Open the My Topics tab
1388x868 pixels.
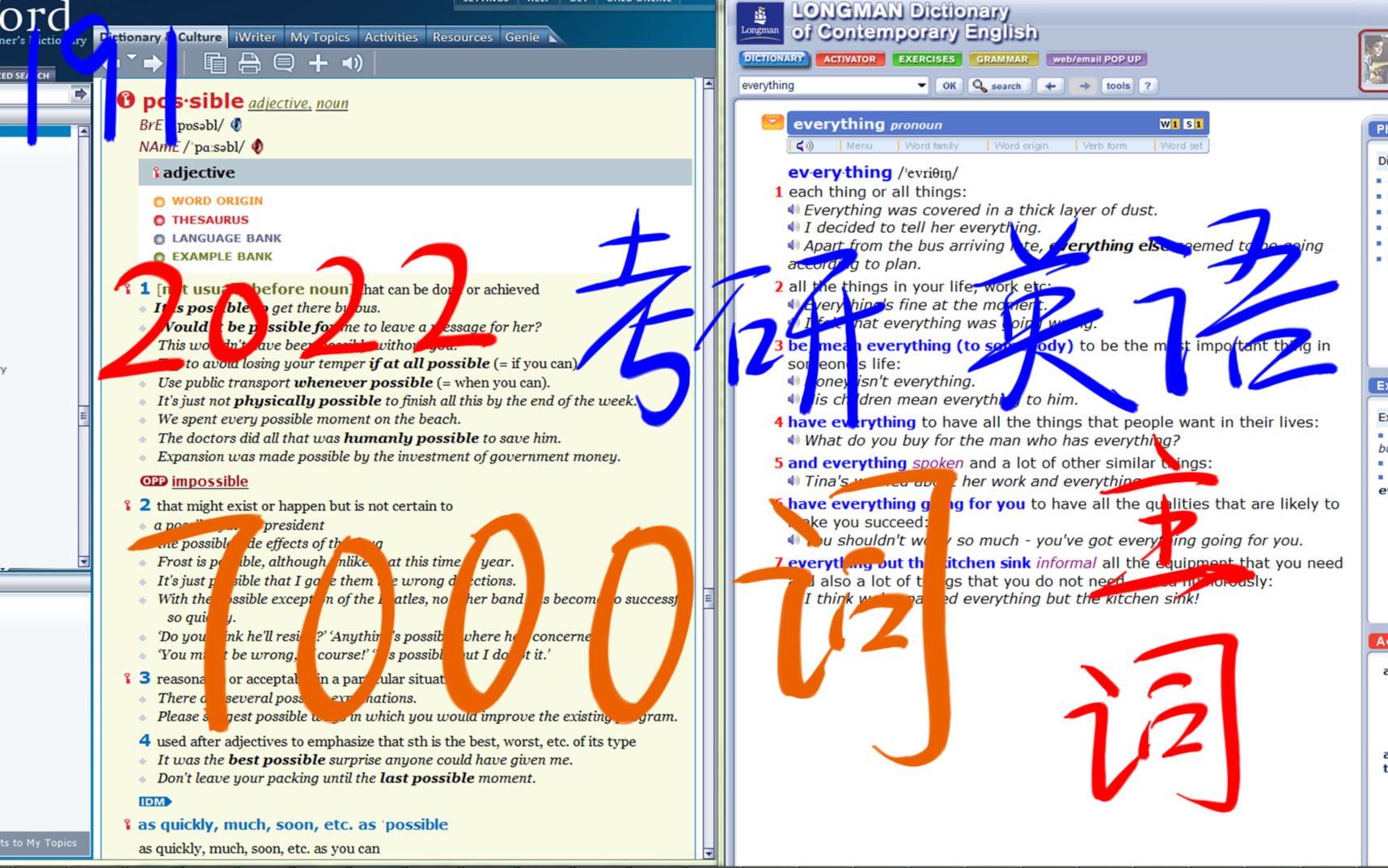319,37
